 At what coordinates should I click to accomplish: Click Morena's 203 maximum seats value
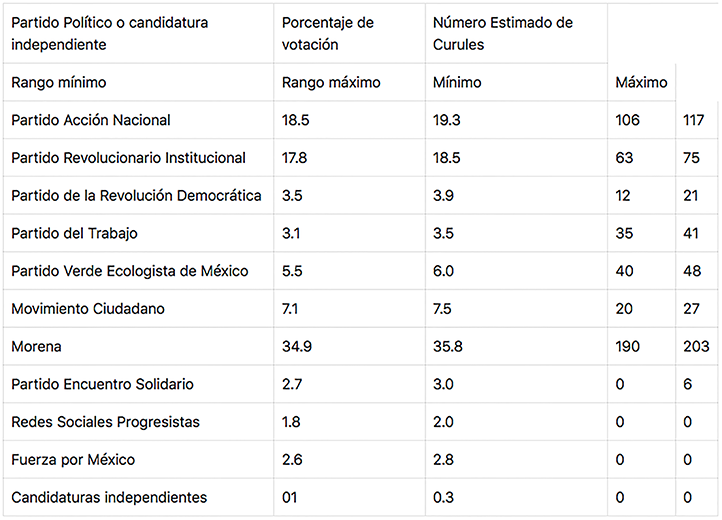pos(697,347)
